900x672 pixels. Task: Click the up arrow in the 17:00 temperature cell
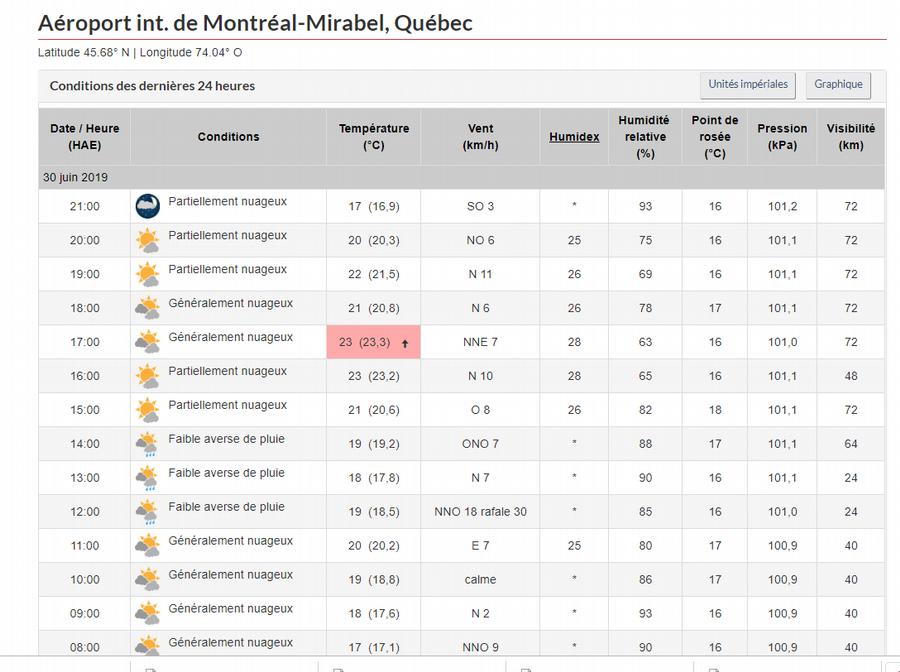(x=405, y=343)
